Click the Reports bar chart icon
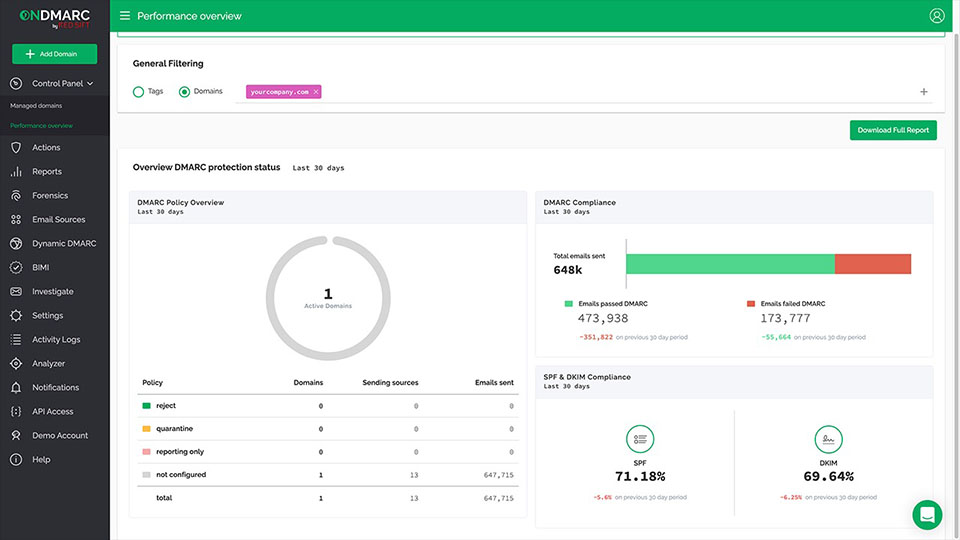The height and width of the screenshot is (540, 960). 16,171
